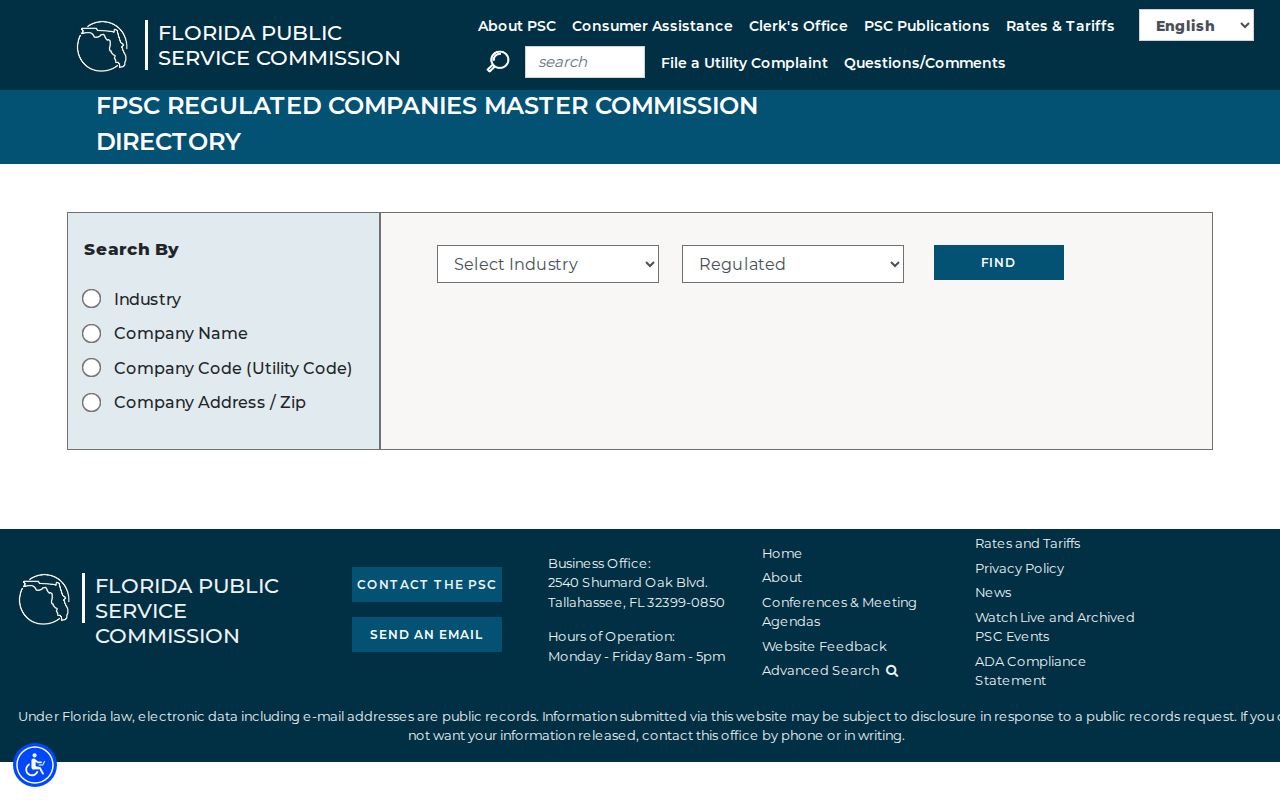Click the '2540 Shumard Oak Blvd.' address text
Screen dimensions: 1280x800
coord(628,582)
